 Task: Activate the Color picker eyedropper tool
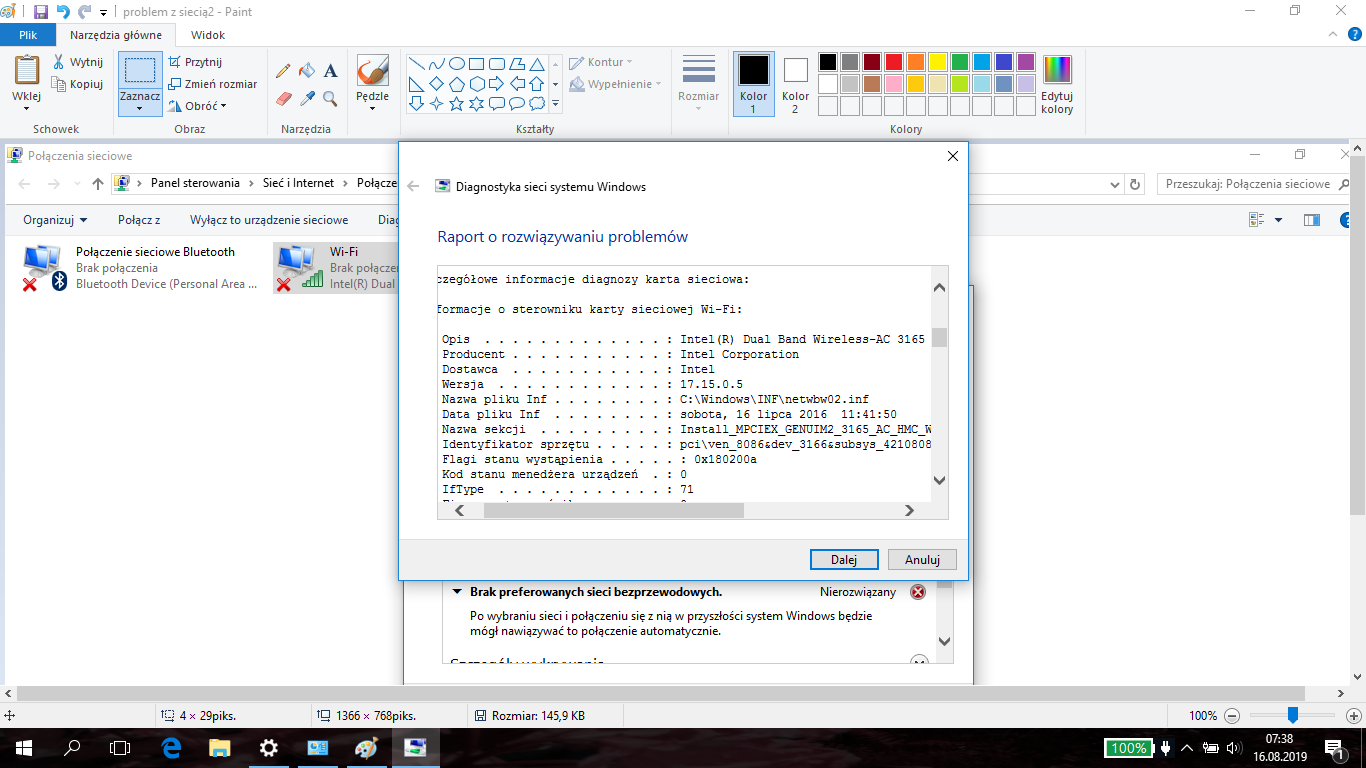[x=307, y=98]
